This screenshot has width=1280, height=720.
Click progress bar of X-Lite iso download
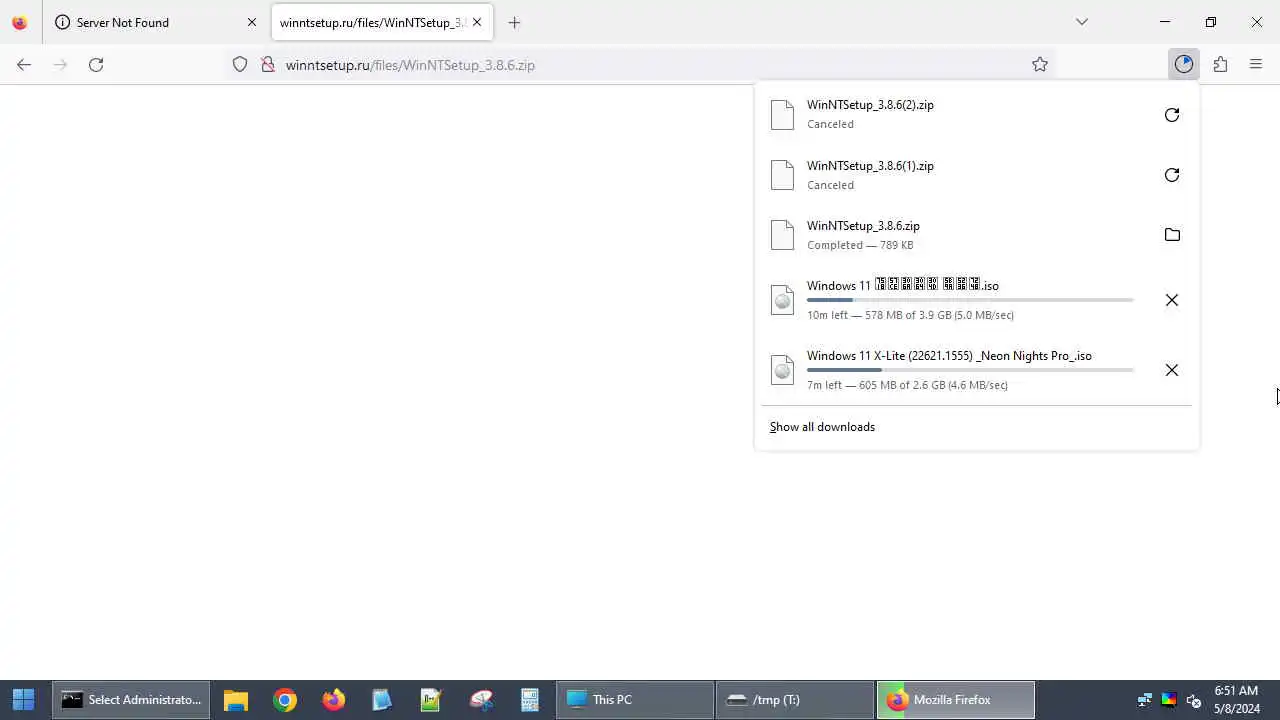[x=970, y=370]
